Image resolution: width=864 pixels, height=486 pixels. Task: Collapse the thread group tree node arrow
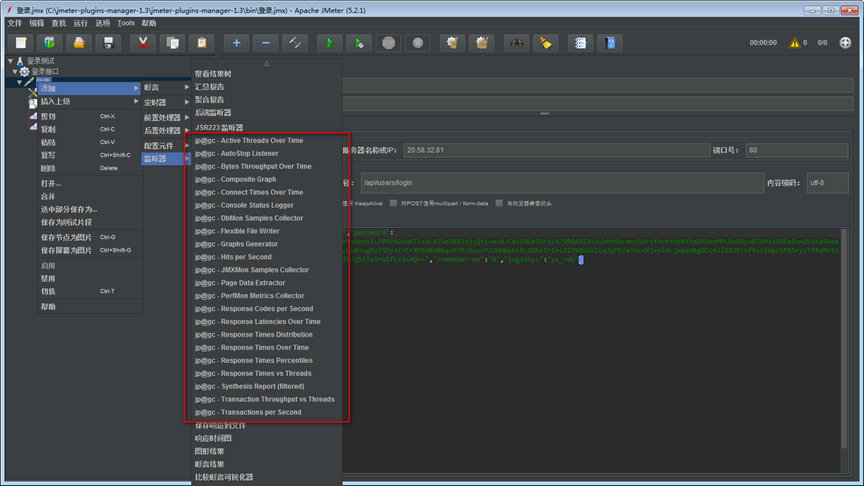click(15, 72)
